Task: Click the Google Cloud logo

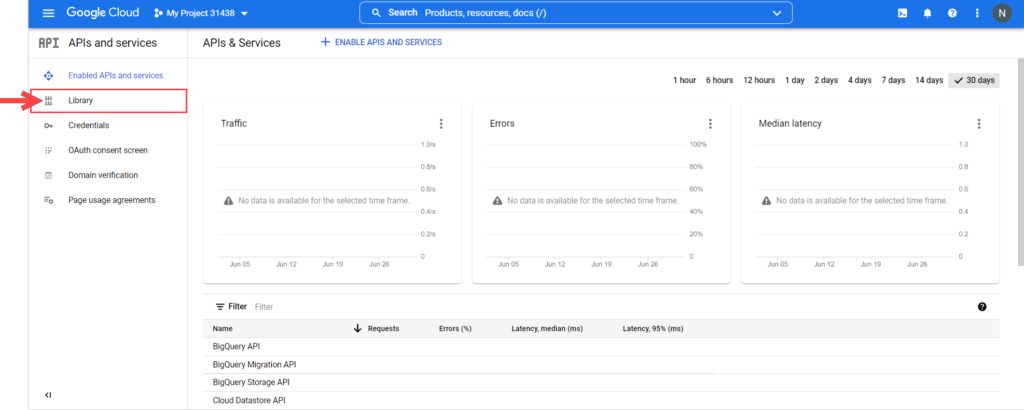Action: coord(103,13)
